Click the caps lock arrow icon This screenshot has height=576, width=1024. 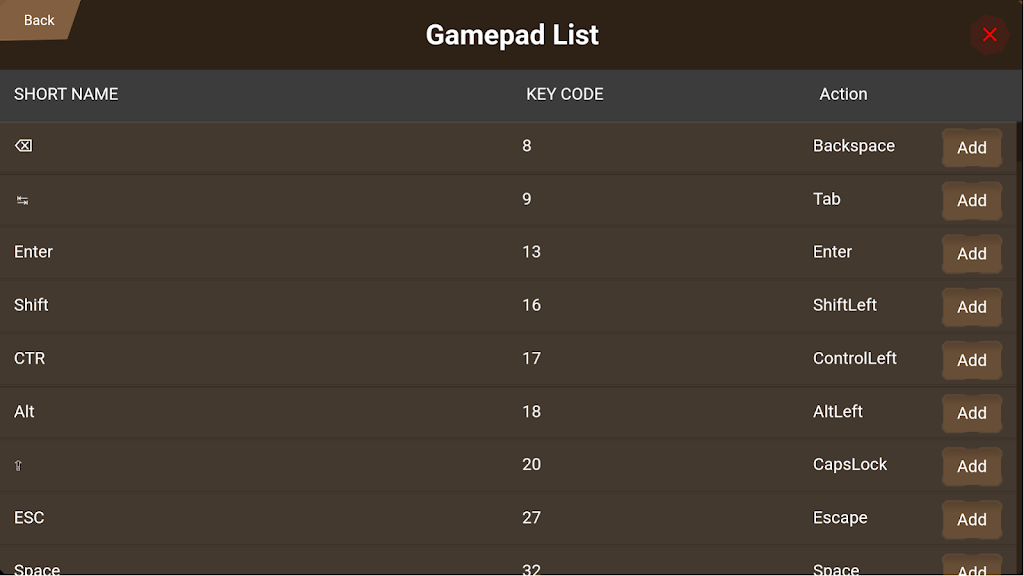click(18, 466)
